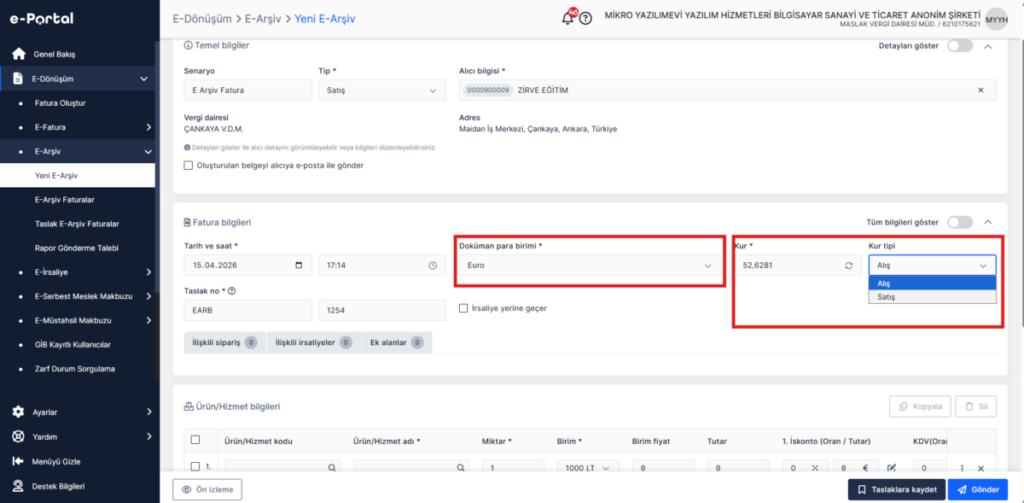Open the Tip dropdown showing Satış

[x=382, y=90]
